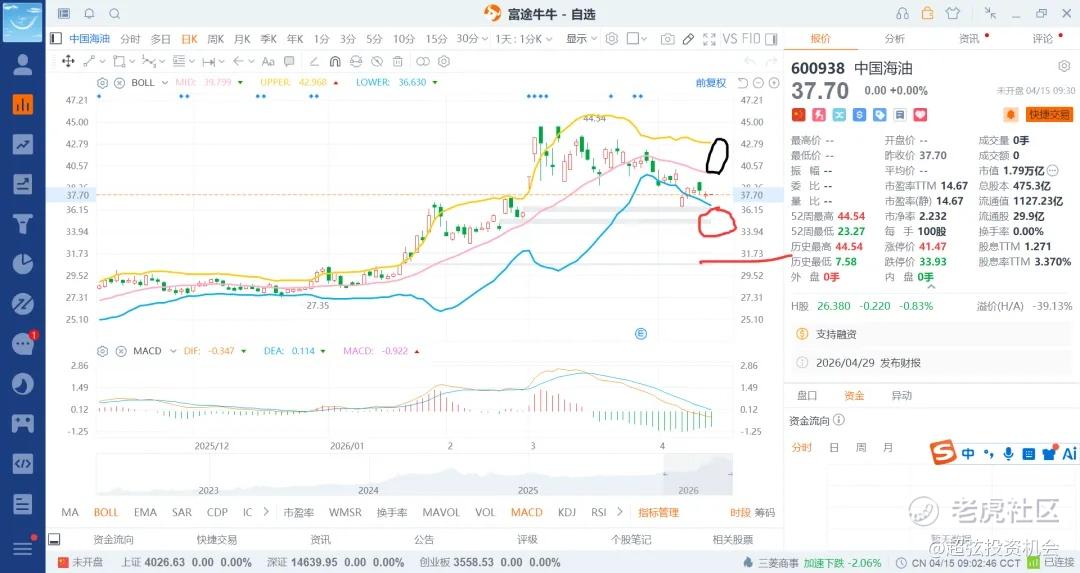Zoom in chart with the plus circle icon
This screenshot has height=573, width=1080.
click(x=774, y=83)
